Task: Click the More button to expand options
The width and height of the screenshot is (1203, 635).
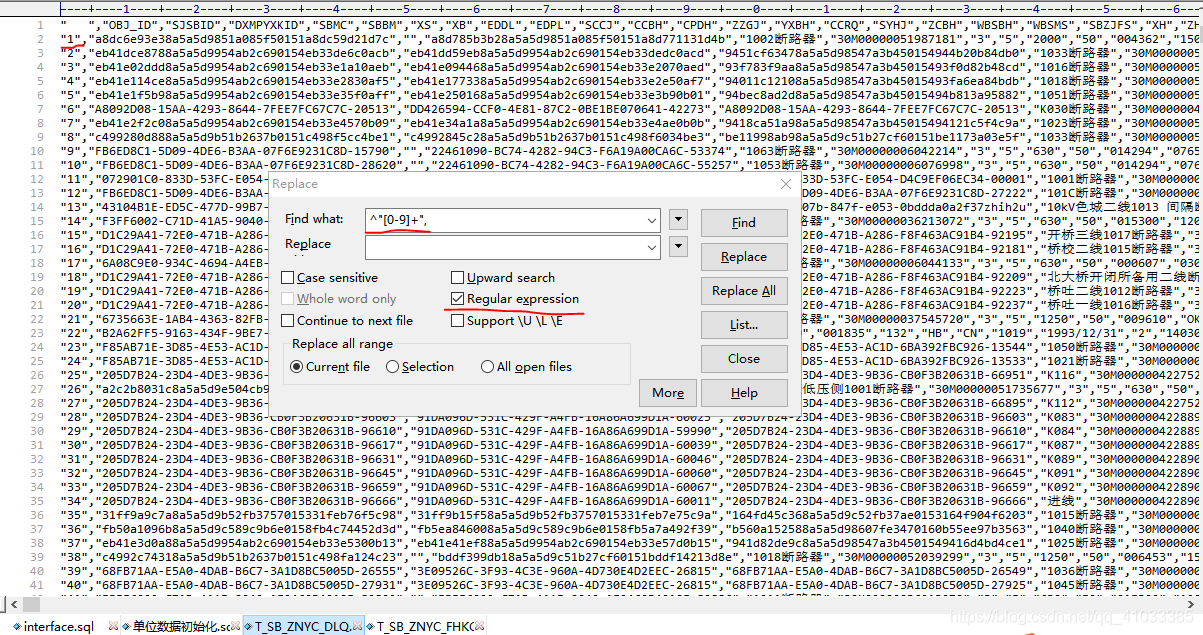Action: (668, 393)
